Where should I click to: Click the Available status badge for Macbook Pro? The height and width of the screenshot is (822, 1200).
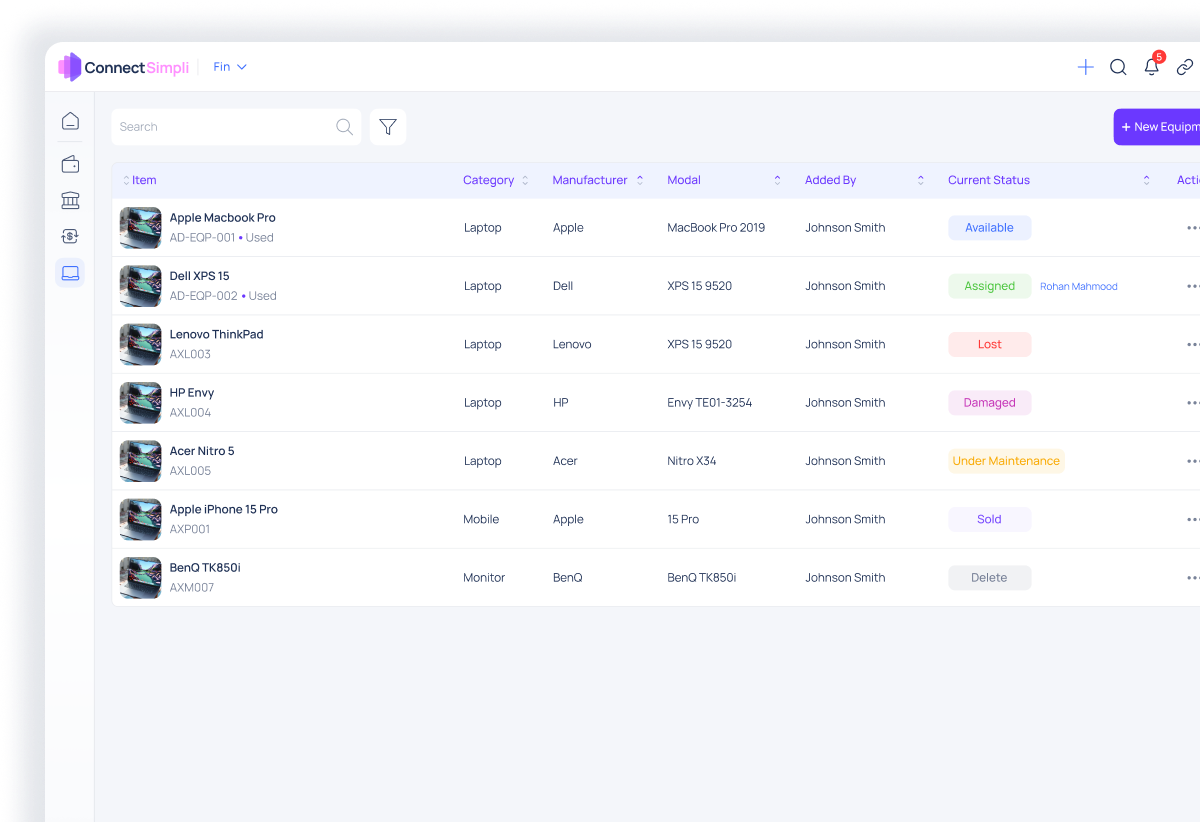pos(989,227)
